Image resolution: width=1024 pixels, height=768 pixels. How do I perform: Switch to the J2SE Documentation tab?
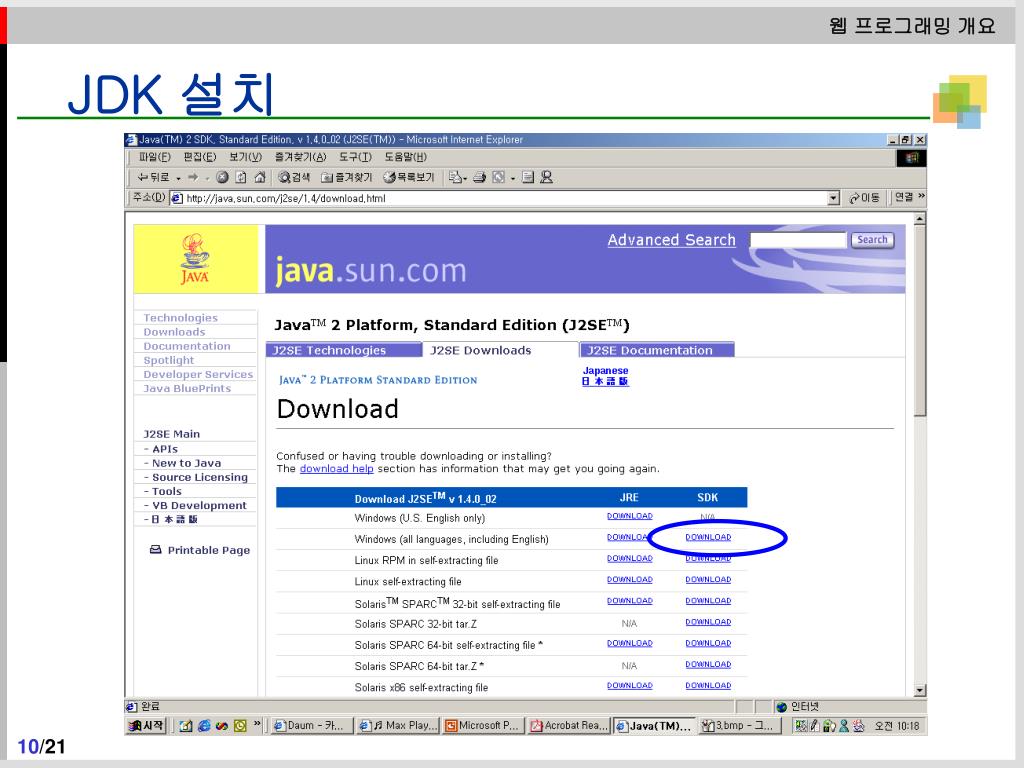click(x=657, y=350)
